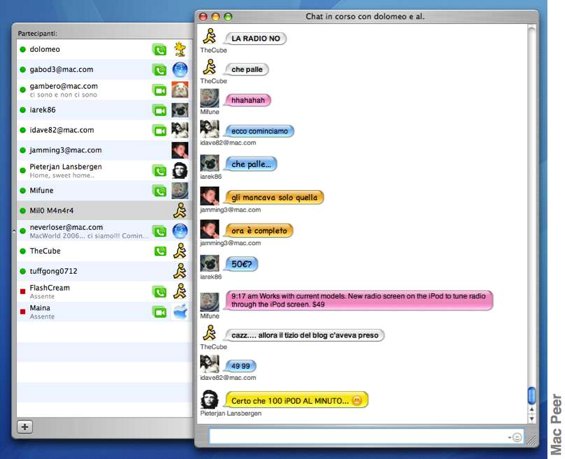Start audio chat with dolomeo
Viewport: 565px width, 459px height.
pyautogui.click(x=159, y=49)
